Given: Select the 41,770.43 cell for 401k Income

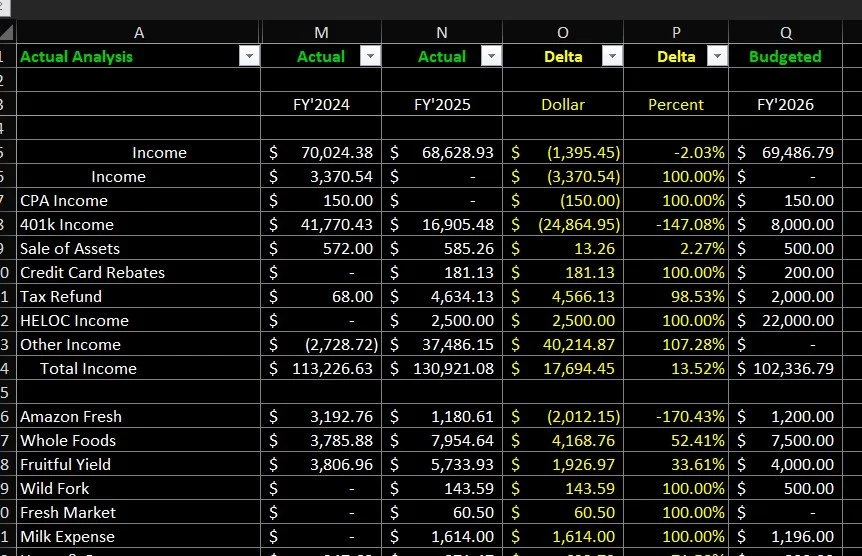Looking at the screenshot, I should click(321, 224).
